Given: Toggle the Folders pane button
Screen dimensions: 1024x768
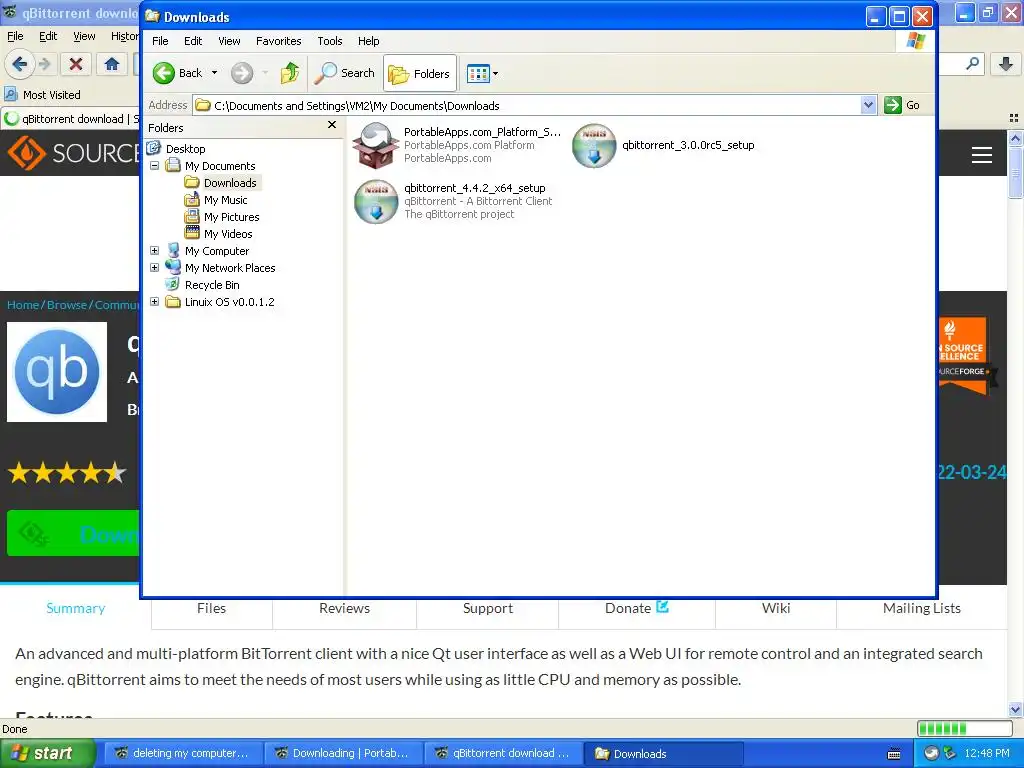Looking at the screenshot, I should coord(420,74).
